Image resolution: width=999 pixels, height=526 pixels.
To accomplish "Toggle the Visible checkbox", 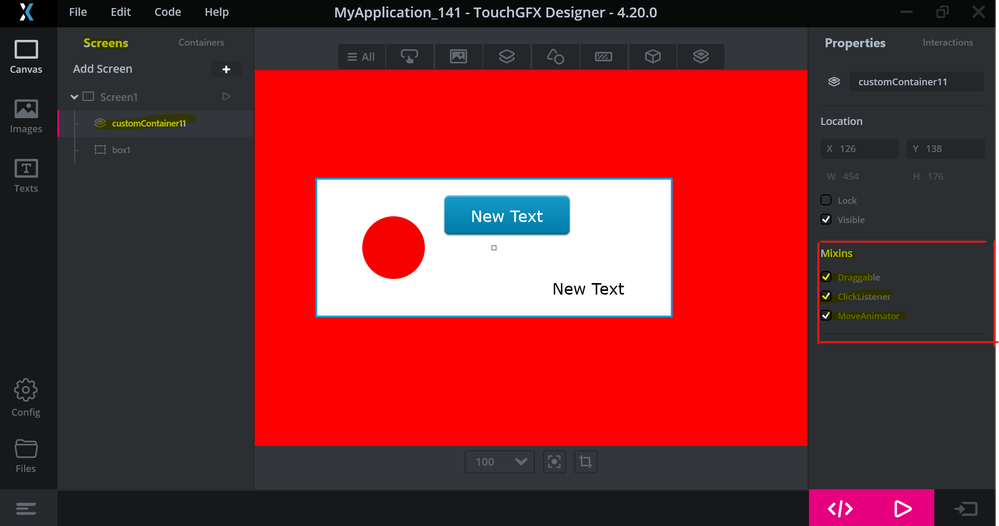I will click(826, 220).
